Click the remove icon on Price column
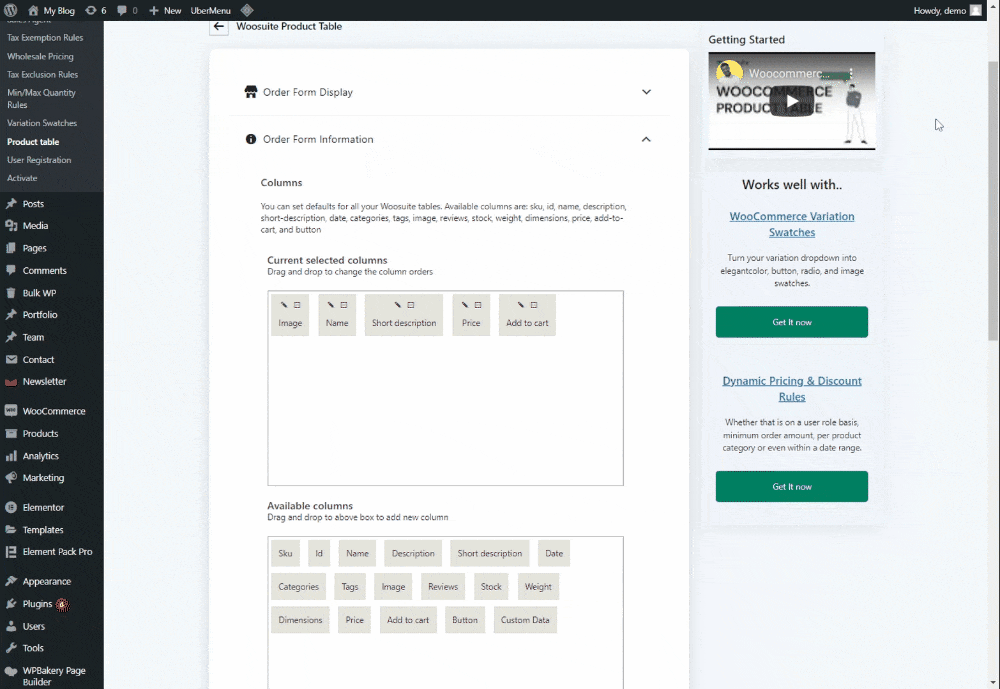The height and width of the screenshot is (689, 1000). pyautogui.click(x=478, y=305)
